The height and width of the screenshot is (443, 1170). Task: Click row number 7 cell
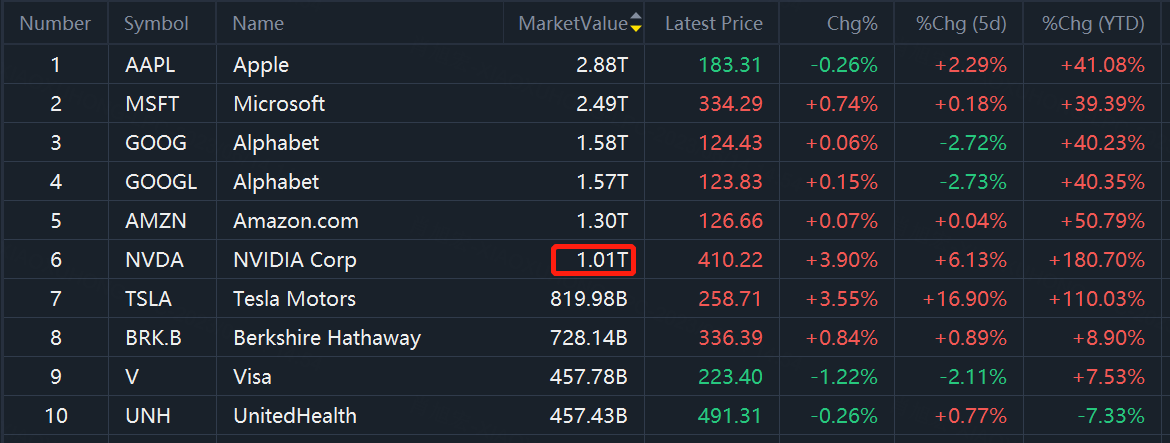tap(56, 299)
